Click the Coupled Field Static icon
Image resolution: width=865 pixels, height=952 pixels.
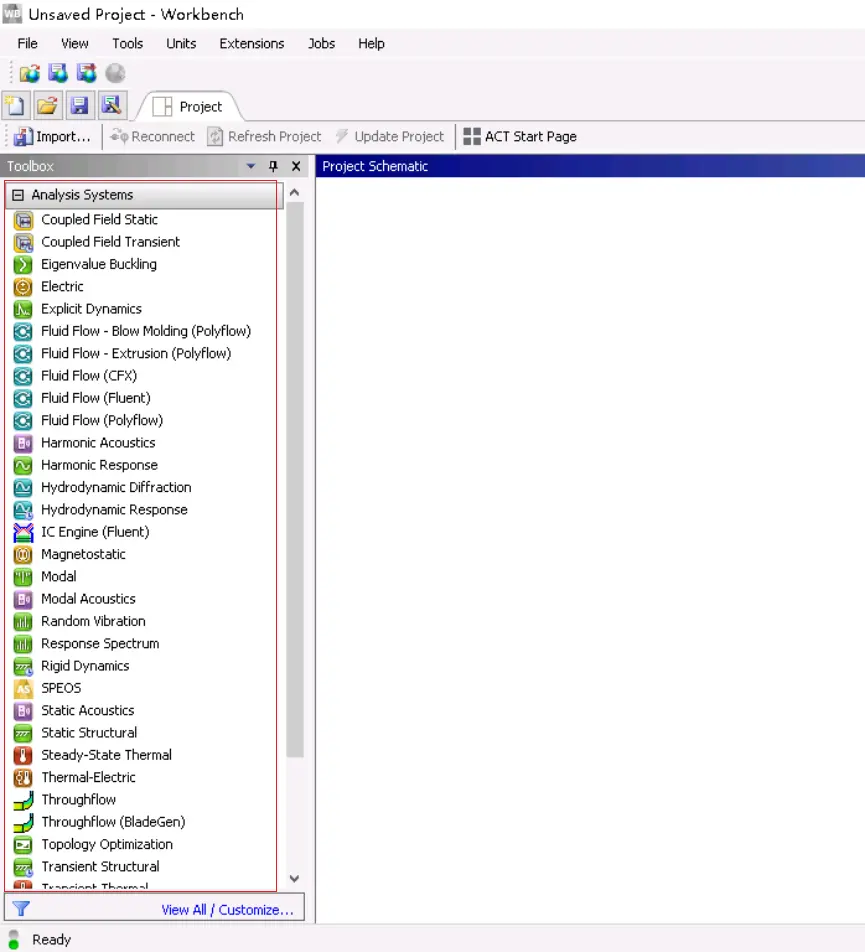click(x=23, y=220)
